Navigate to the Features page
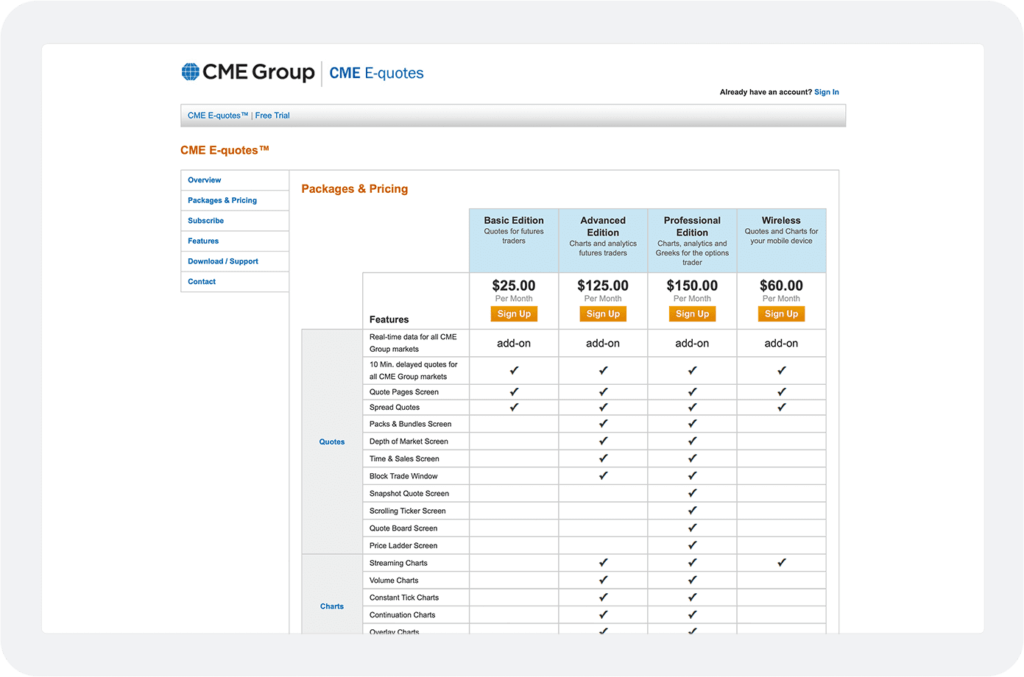The height and width of the screenshot is (677, 1024). click(x=204, y=241)
